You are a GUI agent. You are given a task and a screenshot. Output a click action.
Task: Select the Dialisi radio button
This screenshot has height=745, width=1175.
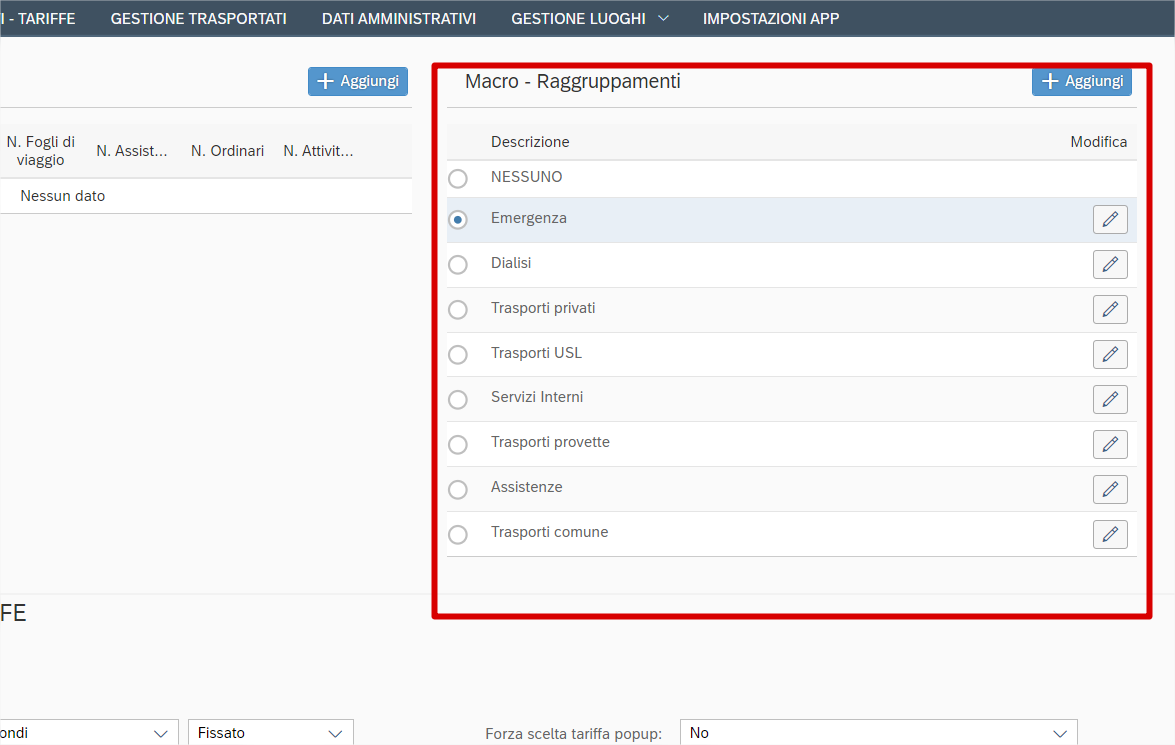point(458,265)
